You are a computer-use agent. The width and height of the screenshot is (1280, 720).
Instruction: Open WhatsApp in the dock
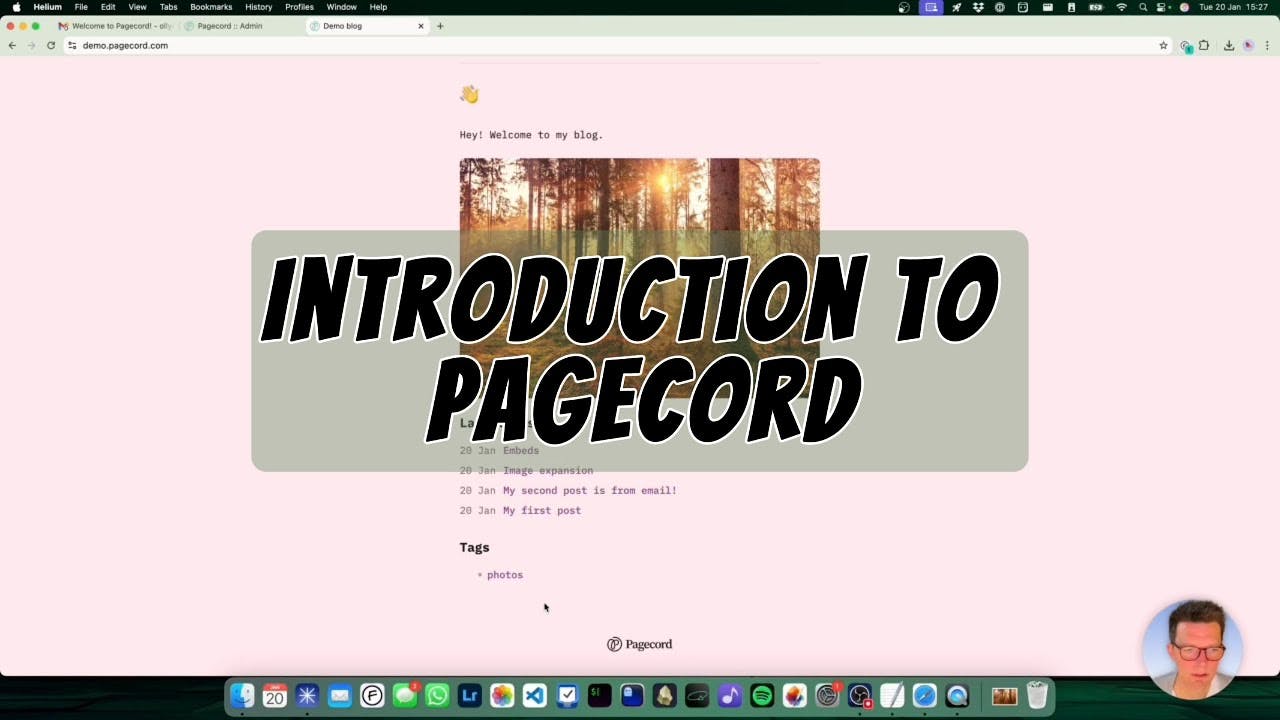(x=437, y=695)
